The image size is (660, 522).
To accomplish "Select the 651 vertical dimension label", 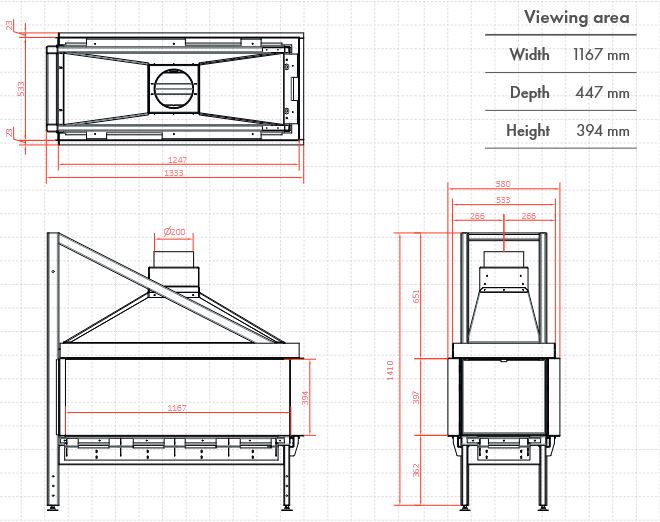I will point(418,295).
